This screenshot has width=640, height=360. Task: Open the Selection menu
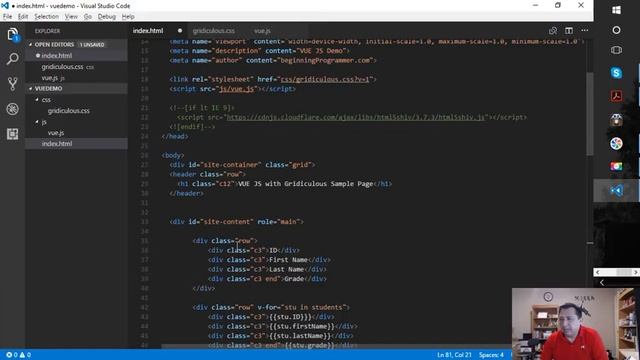tap(47, 17)
